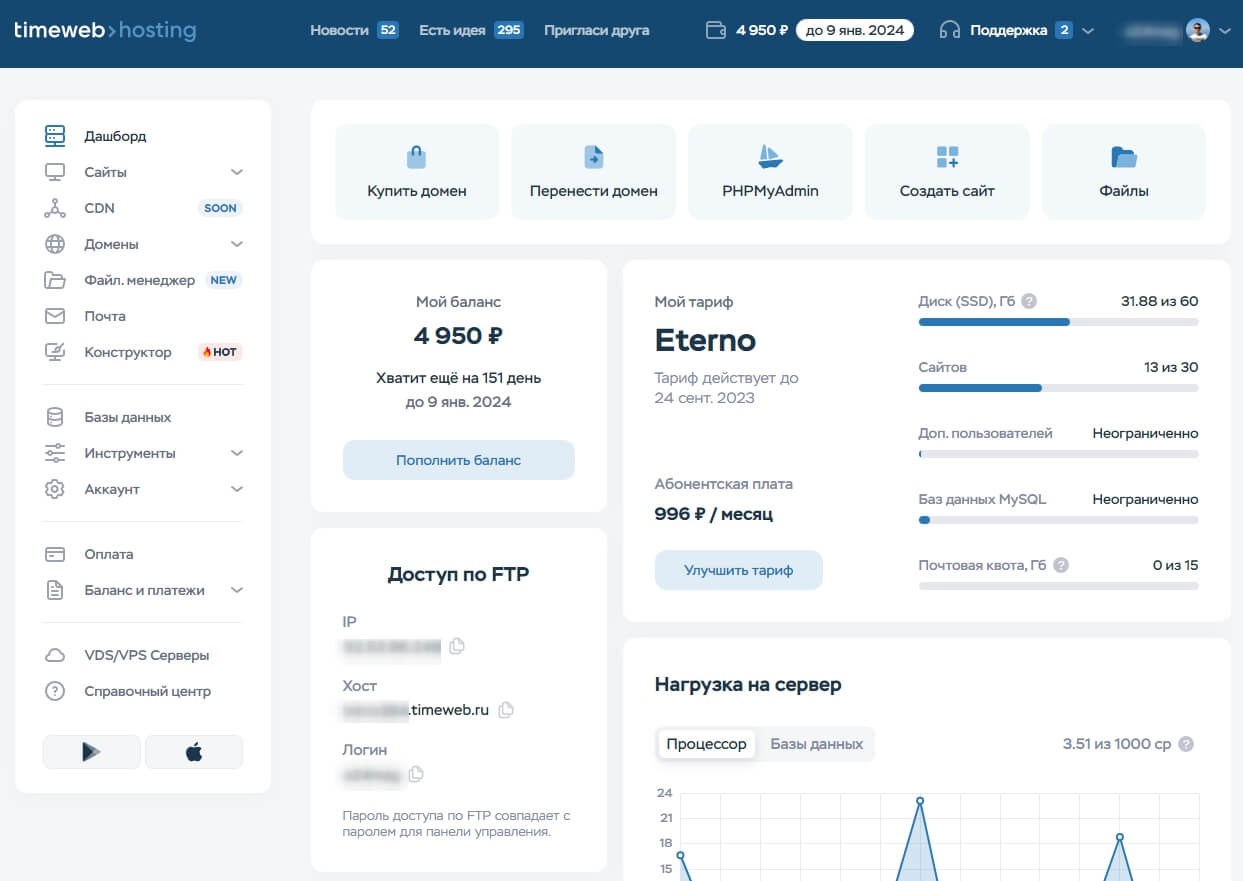Screen dimensions: 1243x881
Task: Open Пригласи друга in the top menu
Action: coord(597,30)
